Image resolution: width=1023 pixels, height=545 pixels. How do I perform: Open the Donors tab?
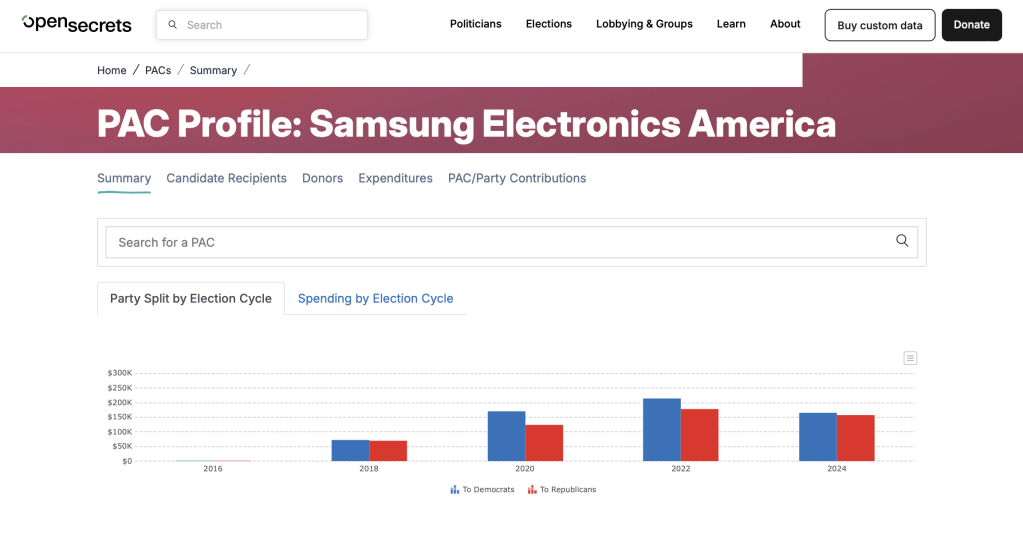coord(322,178)
